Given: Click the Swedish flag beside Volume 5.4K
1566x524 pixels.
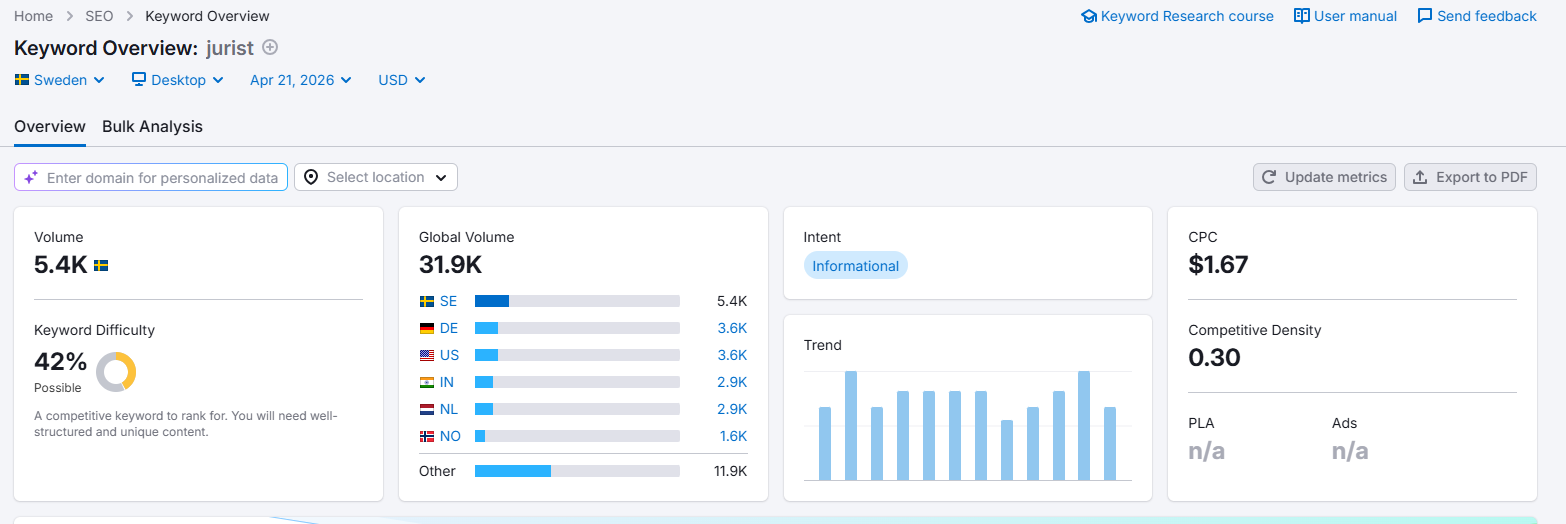Looking at the screenshot, I should [x=101, y=265].
